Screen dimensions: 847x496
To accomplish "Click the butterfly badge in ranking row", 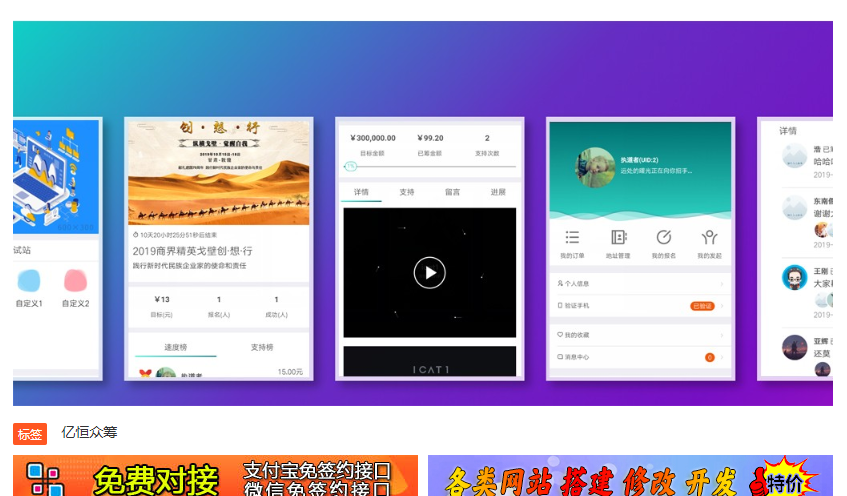I will click(145, 373).
